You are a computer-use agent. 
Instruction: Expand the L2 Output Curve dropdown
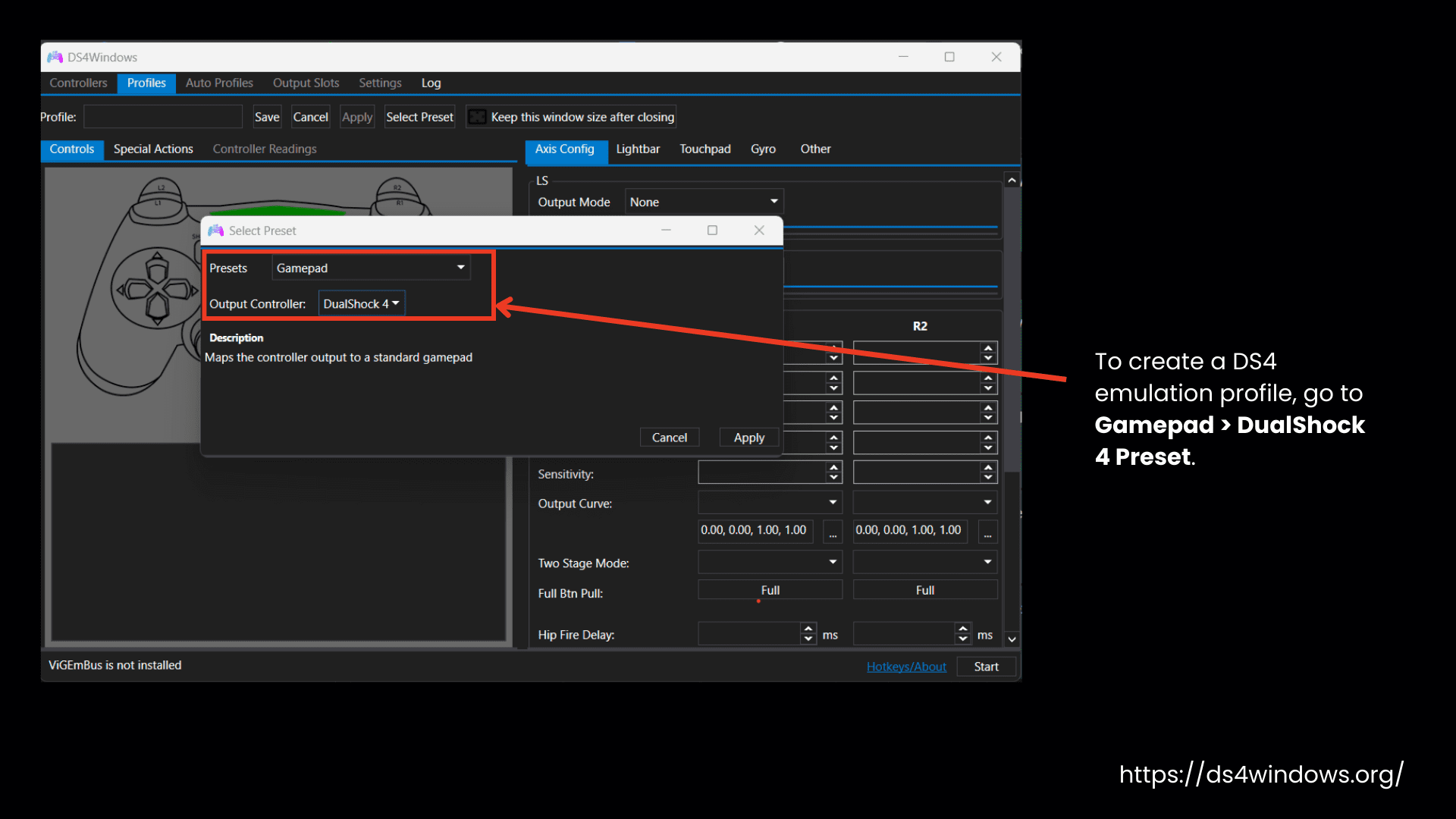pos(770,502)
